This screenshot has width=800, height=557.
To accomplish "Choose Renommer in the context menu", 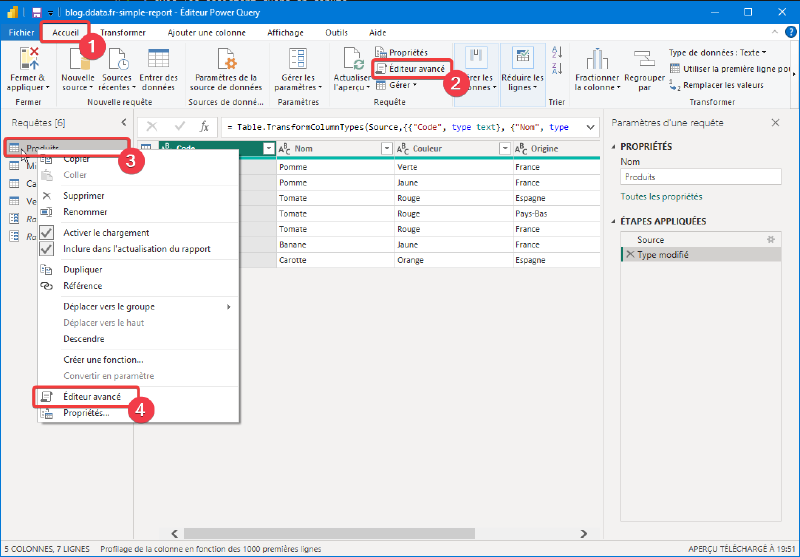I will click(x=139, y=212).
